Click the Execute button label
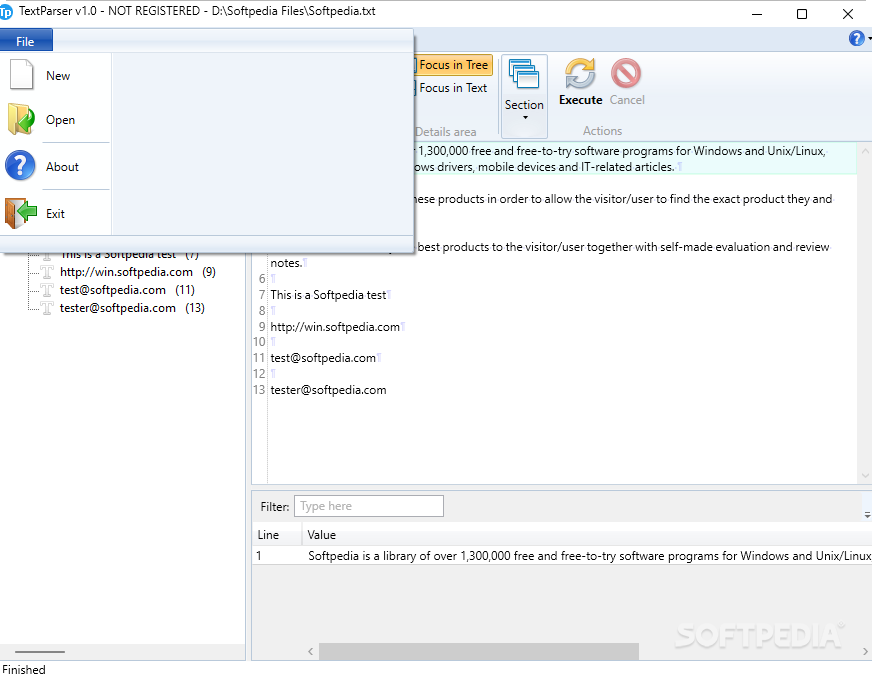 click(581, 100)
